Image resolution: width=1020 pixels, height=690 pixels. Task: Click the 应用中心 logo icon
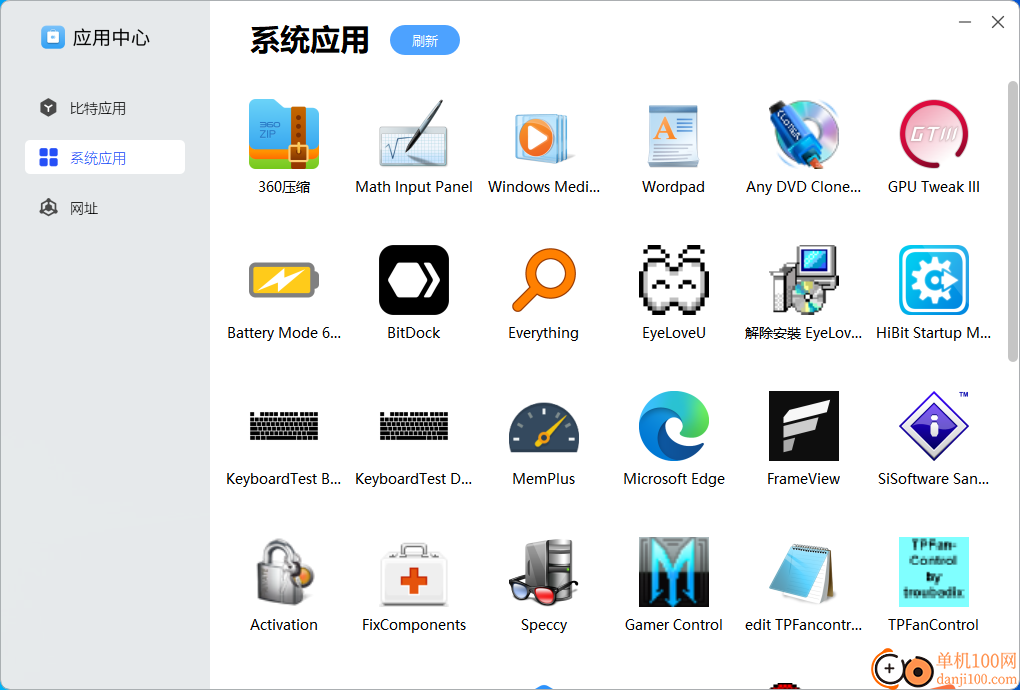click(53, 37)
